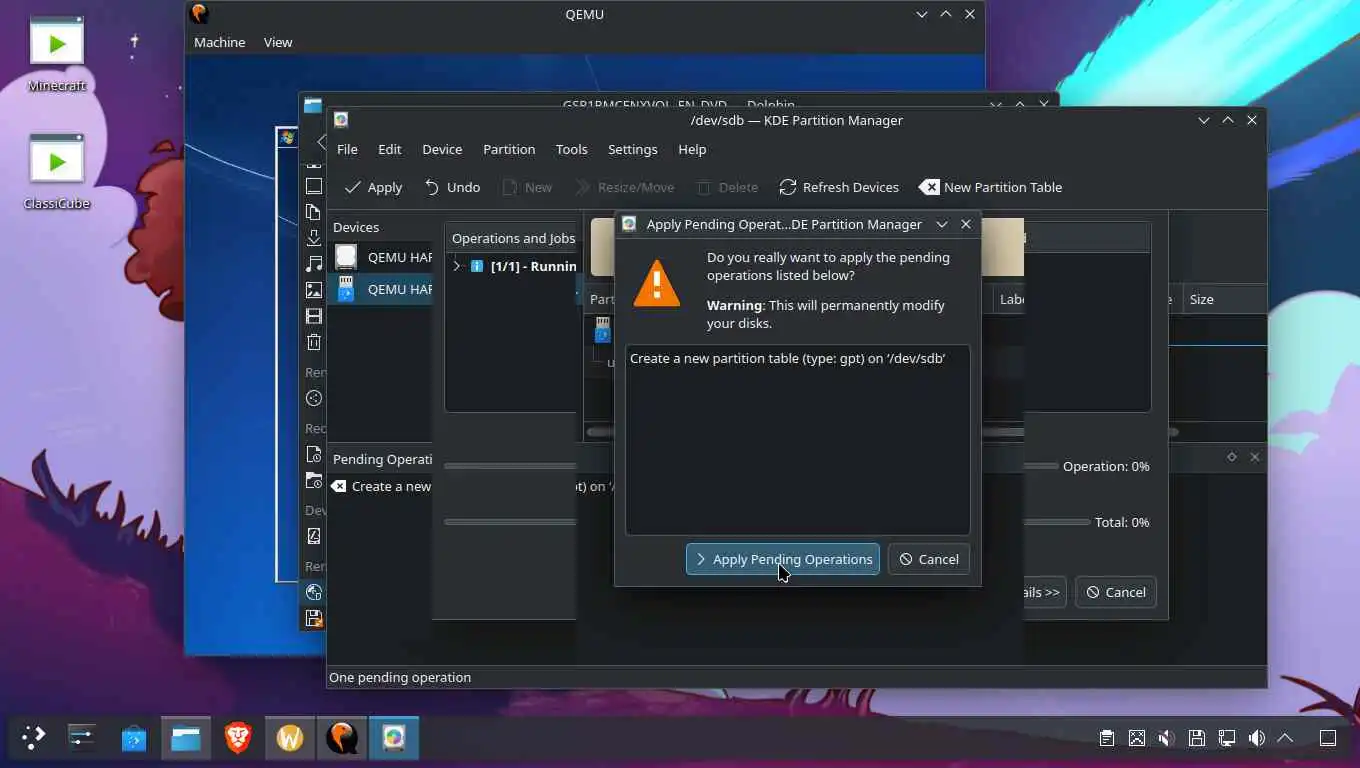Click the Dolphin sidebar Music note icon

[x=314, y=264]
